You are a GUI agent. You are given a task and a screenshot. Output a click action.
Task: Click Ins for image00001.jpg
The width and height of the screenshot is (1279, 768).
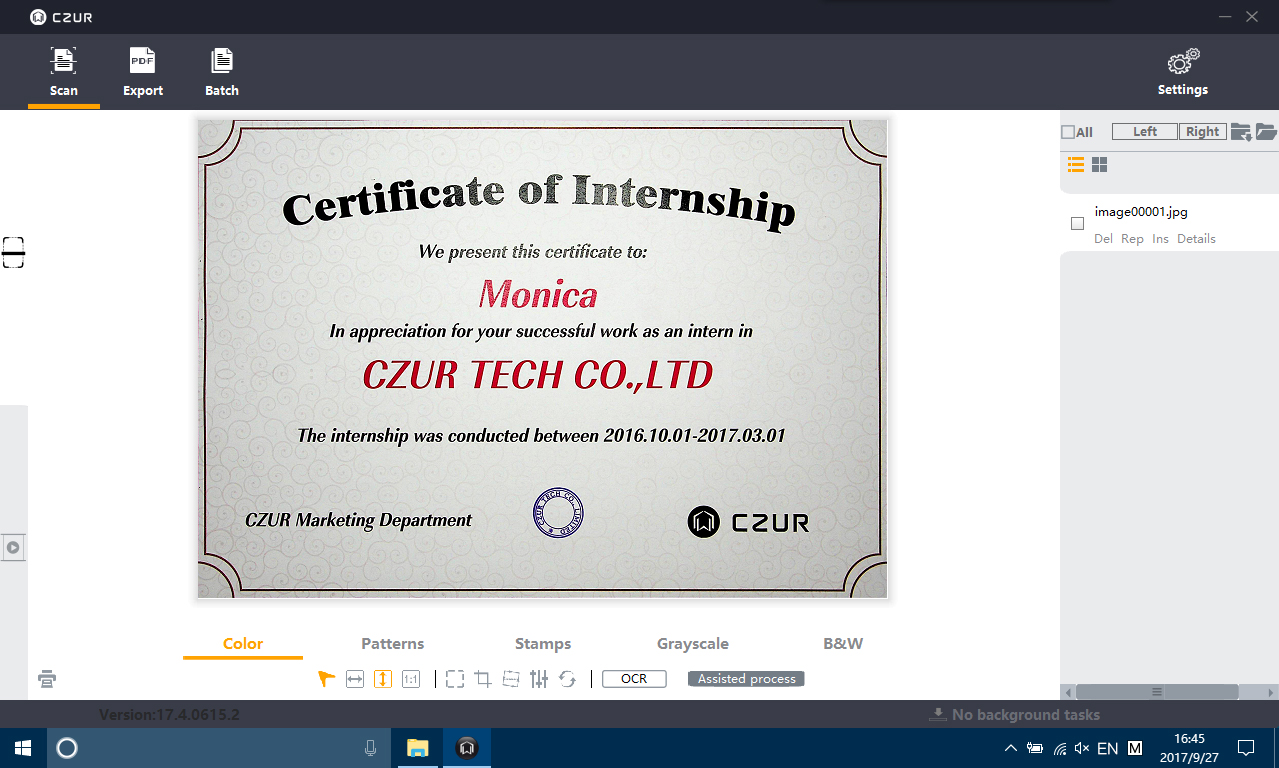(x=1160, y=239)
